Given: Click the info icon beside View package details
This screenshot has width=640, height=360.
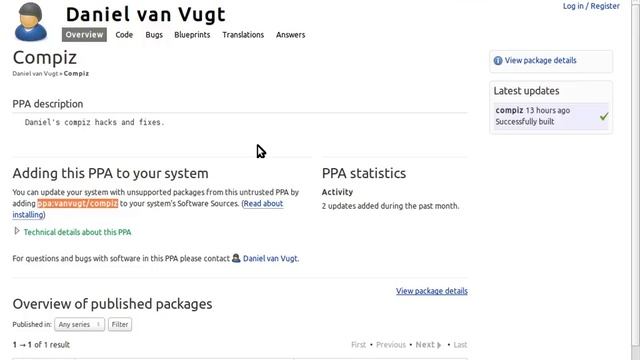Looking at the screenshot, I should (498, 60).
